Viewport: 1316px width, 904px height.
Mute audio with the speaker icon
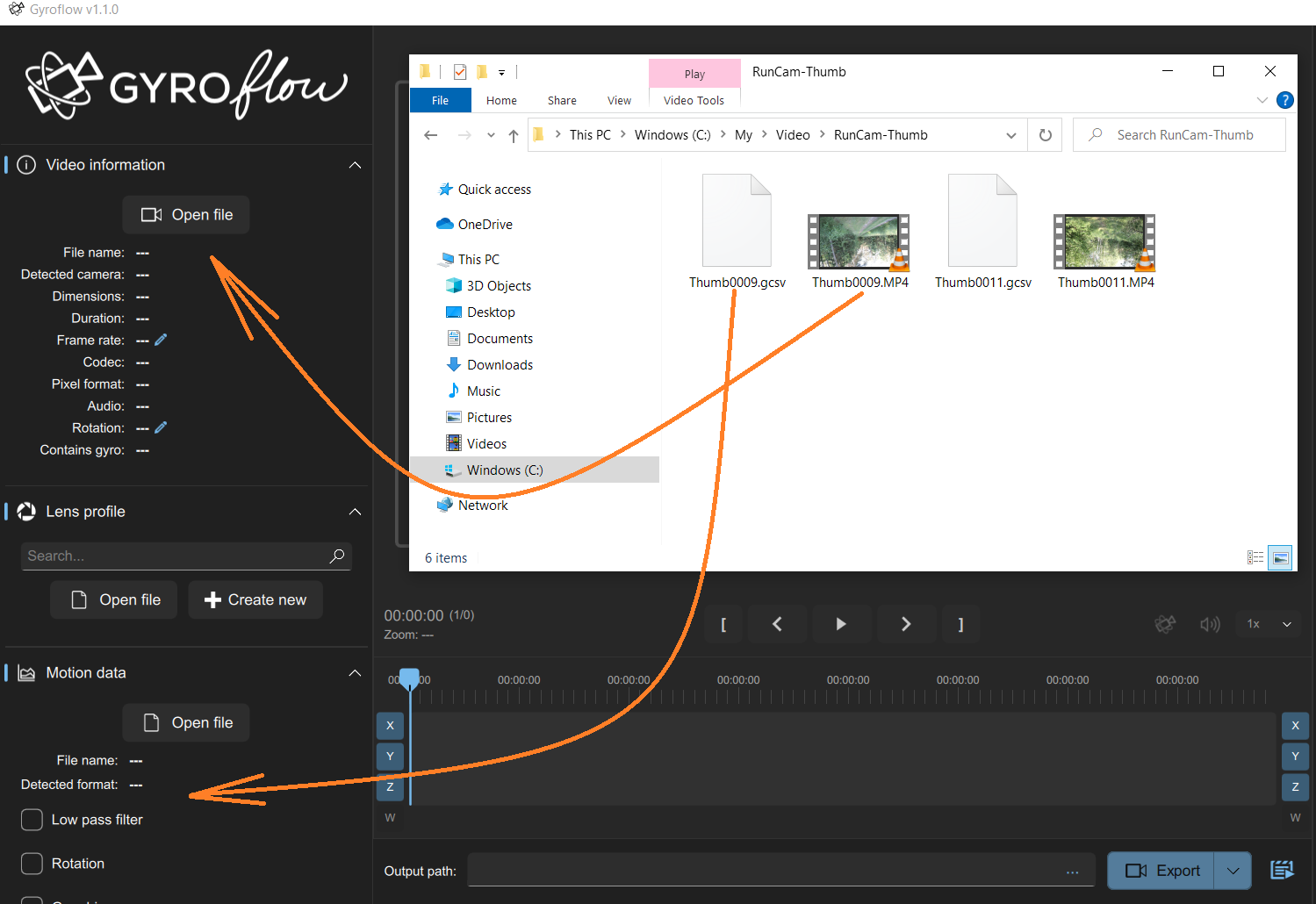1210,624
